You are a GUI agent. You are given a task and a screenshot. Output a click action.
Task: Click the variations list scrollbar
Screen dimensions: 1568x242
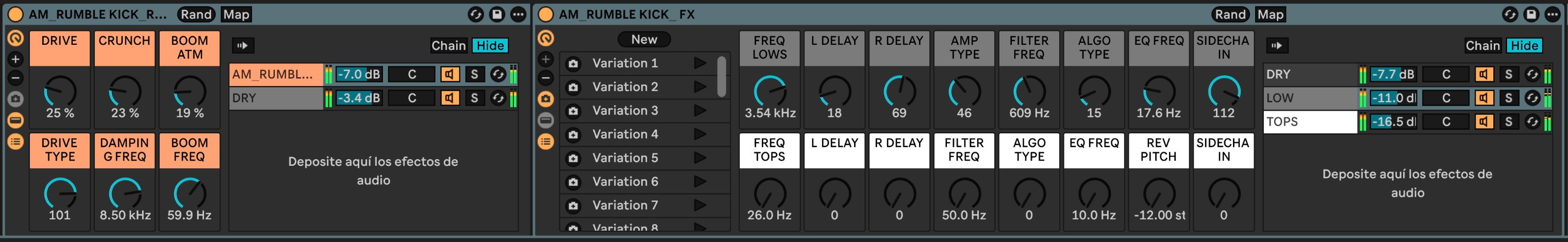(722, 76)
